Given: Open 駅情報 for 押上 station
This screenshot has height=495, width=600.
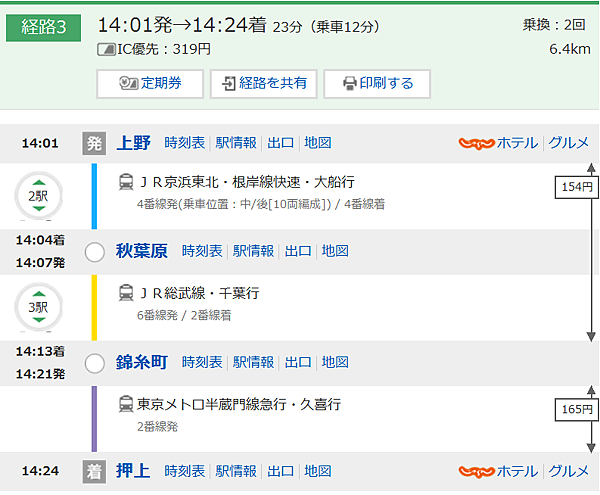Looking at the screenshot, I should 236,471.
